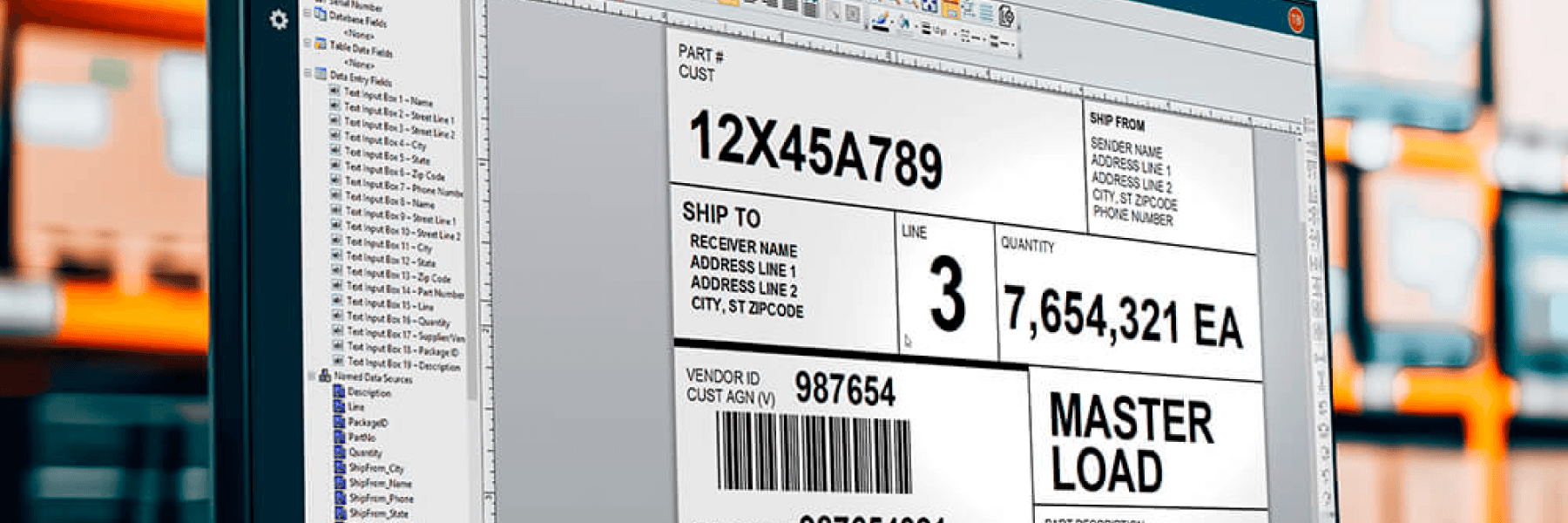Screen dimensions: 1568x523
Task: Click icon beside Text Input Box 1 - Name
Action: [335, 91]
